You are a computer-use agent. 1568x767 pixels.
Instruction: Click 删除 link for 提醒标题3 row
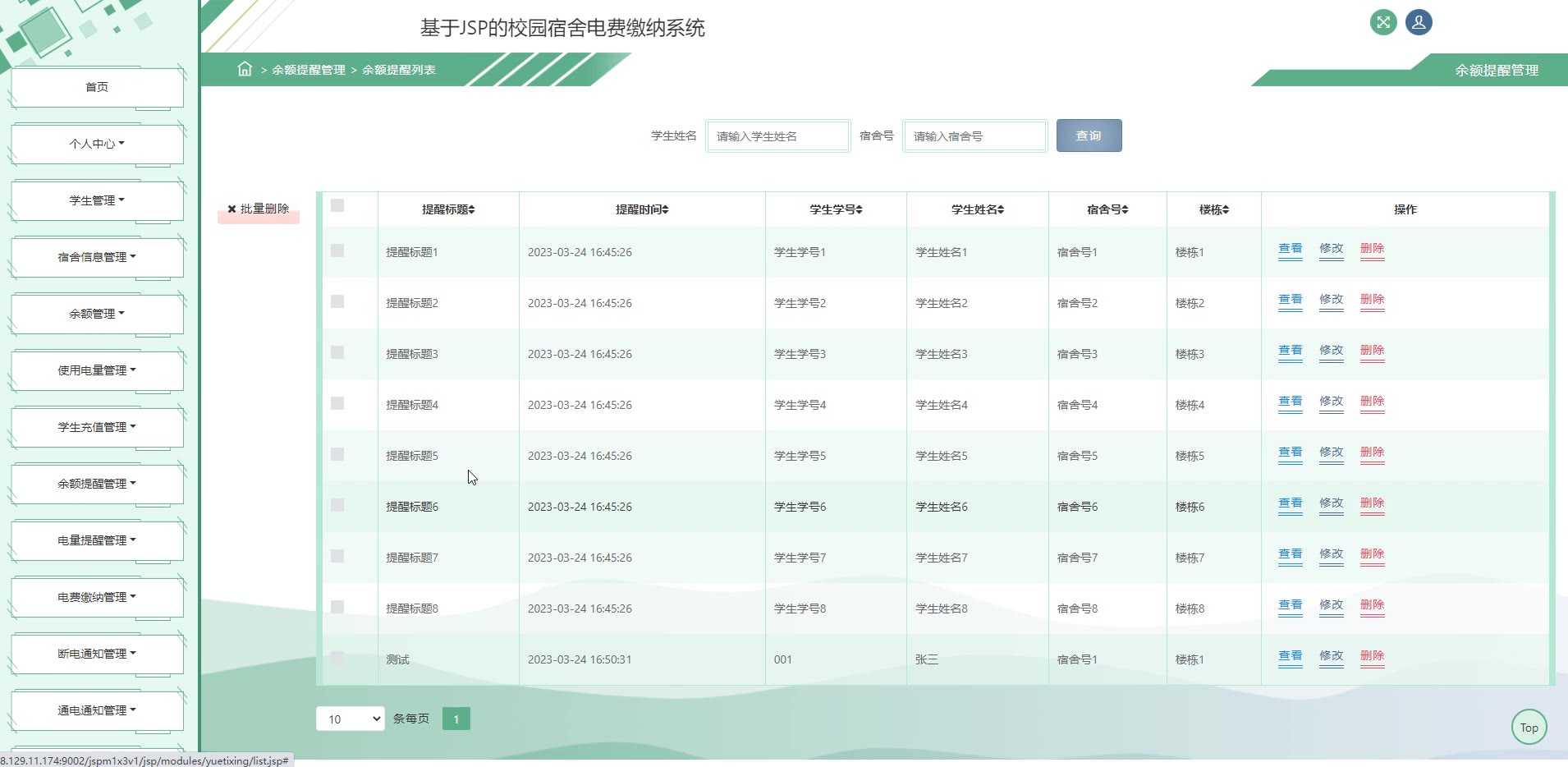(1372, 351)
